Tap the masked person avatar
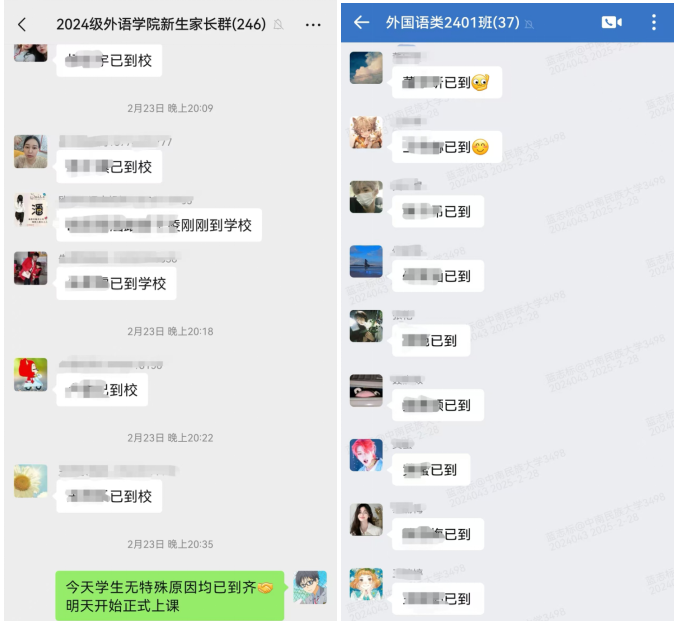 coord(366,197)
